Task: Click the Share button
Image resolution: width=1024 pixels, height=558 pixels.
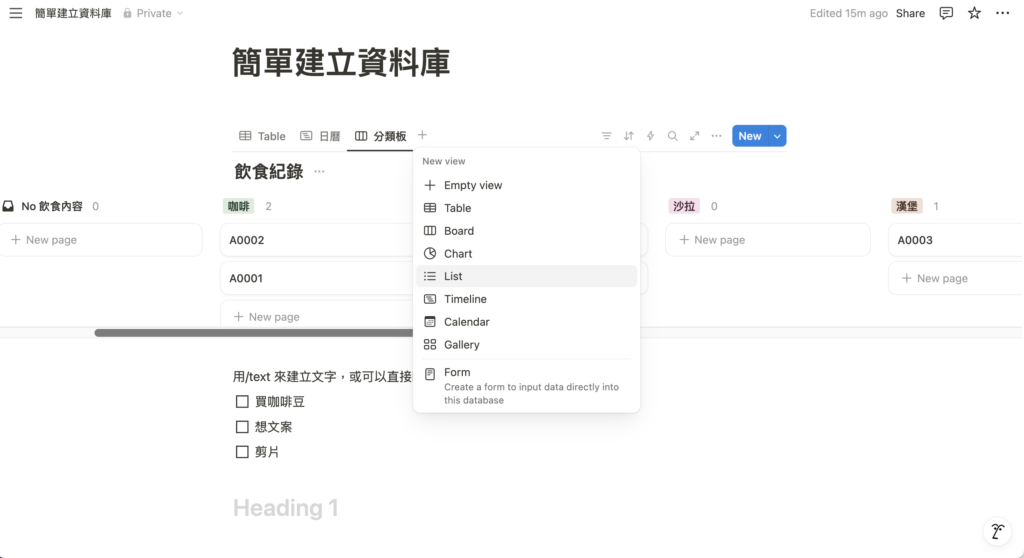Action: pyautogui.click(x=910, y=13)
